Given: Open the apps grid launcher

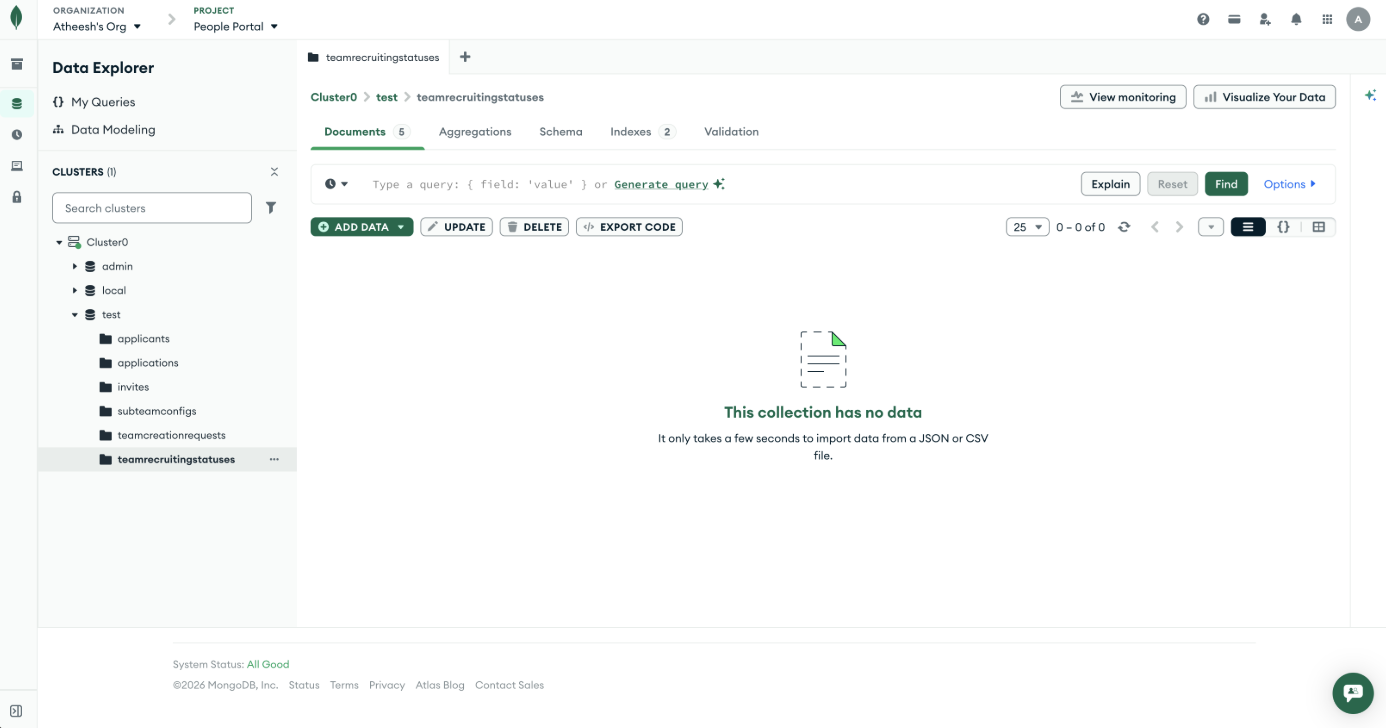Looking at the screenshot, I should pos(1327,18).
